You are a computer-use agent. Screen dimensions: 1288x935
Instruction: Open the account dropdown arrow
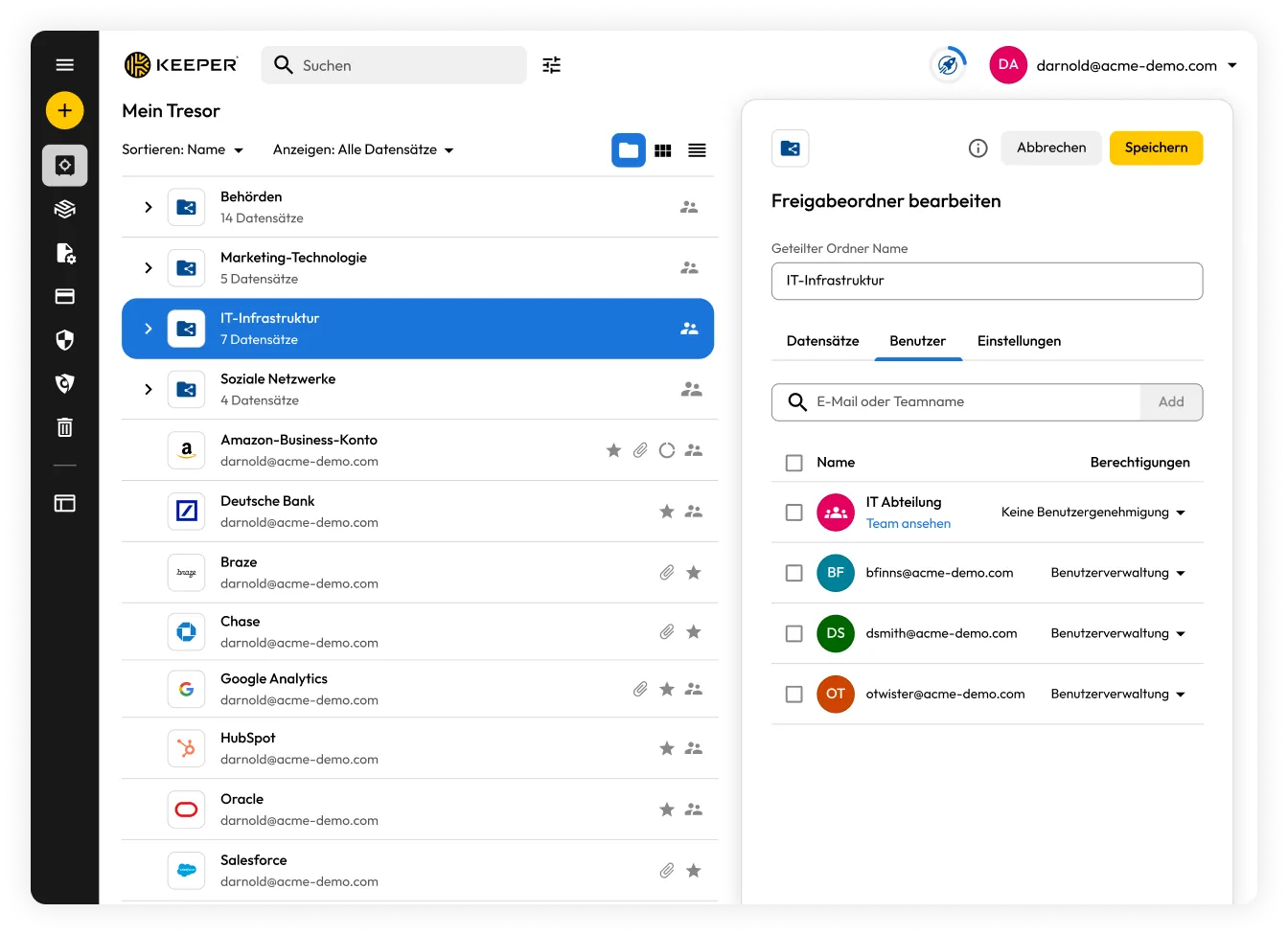[x=1232, y=65]
